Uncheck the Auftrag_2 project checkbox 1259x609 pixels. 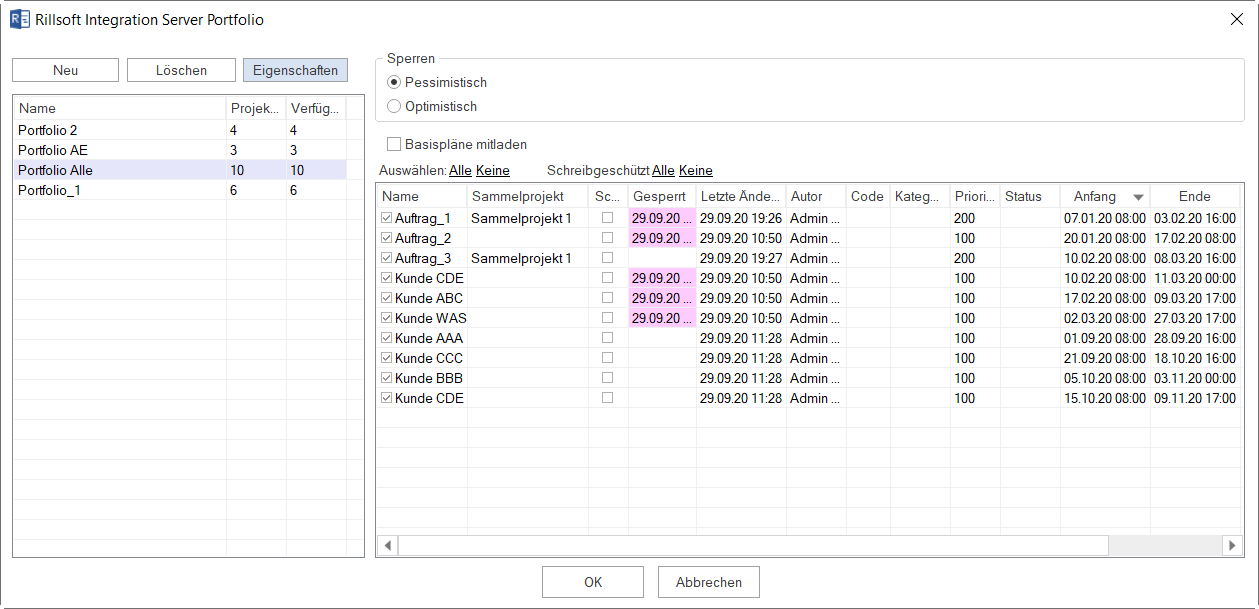click(x=387, y=238)
